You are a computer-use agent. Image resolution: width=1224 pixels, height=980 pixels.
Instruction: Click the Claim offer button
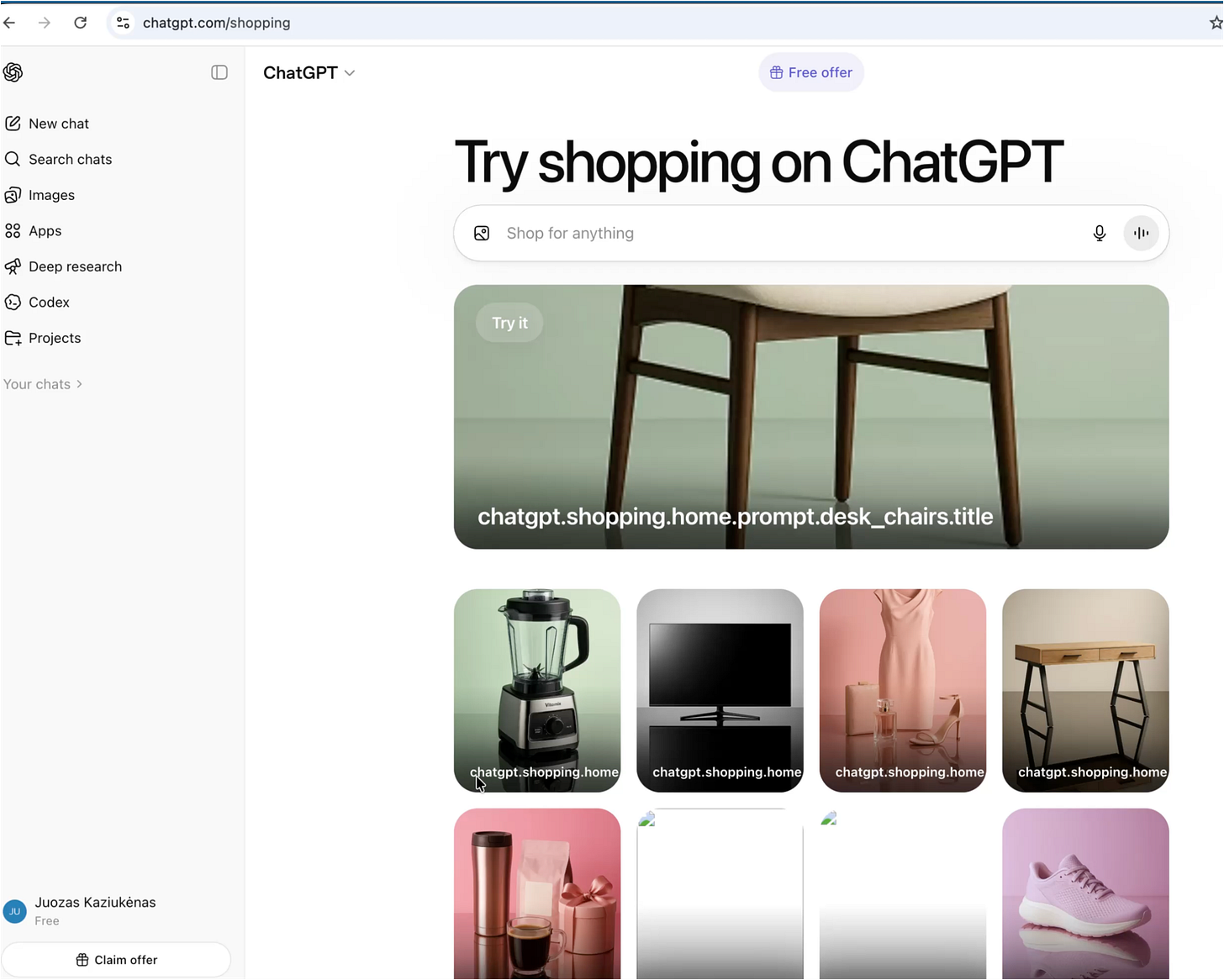click(x=116, y=960)
